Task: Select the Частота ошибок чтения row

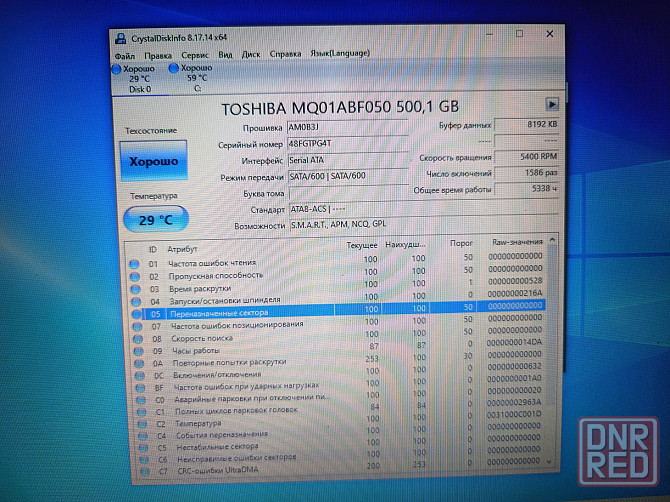Action: [336, 260]
